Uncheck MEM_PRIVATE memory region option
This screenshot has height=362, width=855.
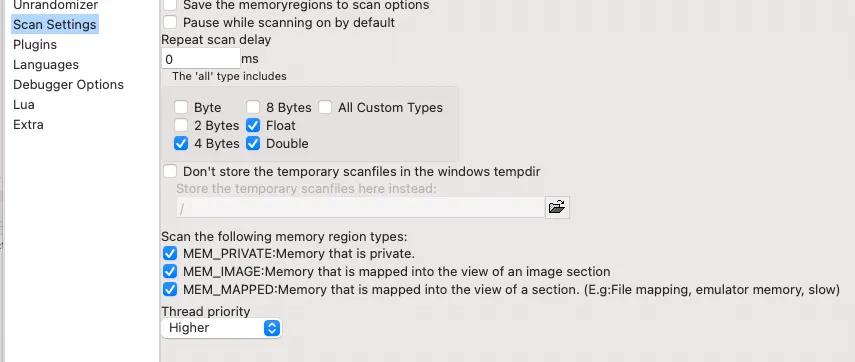tap(170, 254)
